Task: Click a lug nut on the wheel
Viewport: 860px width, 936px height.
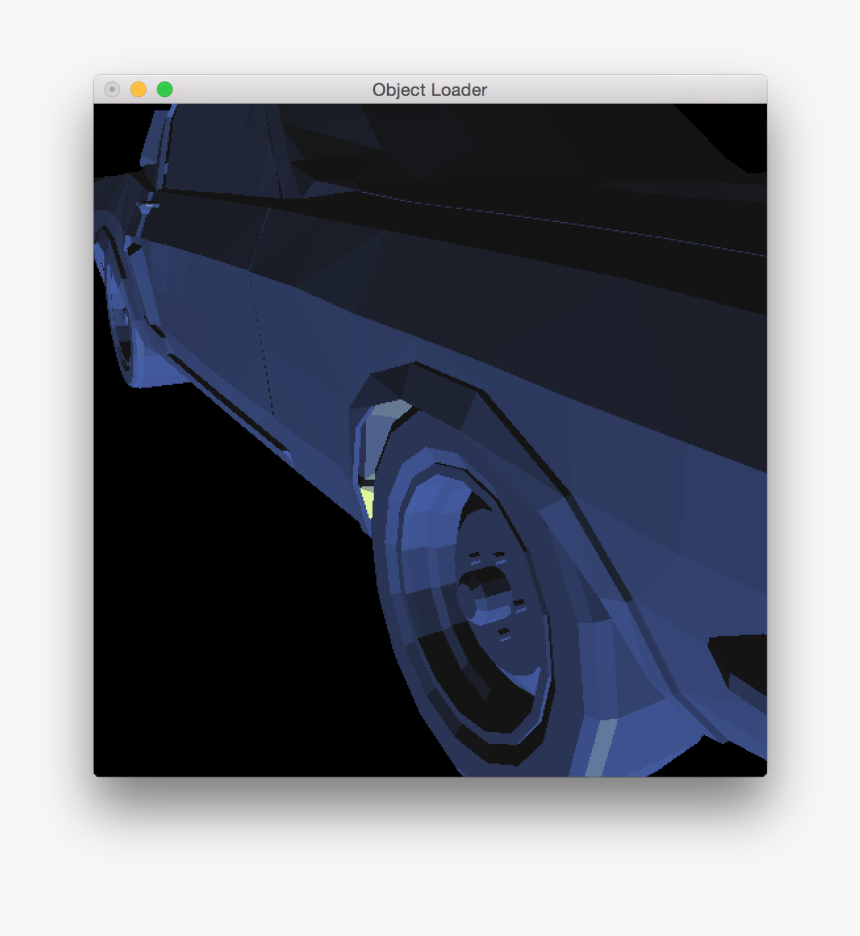Action: (478, 556)
